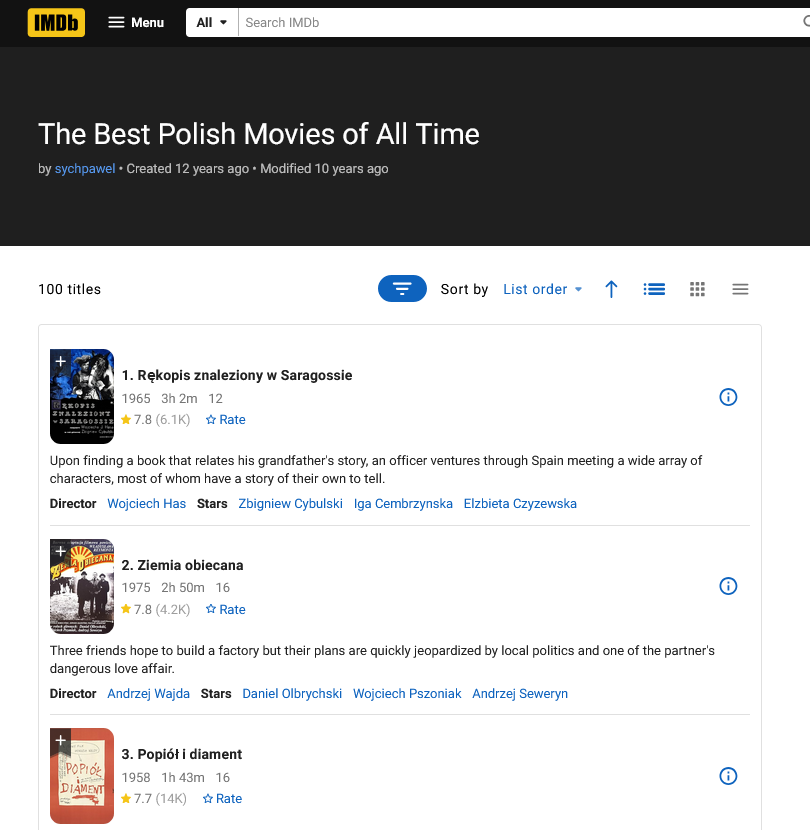810x830 pixels.
Task: Open Iga Cembrzynska's page
Action: tap(403, 503)
